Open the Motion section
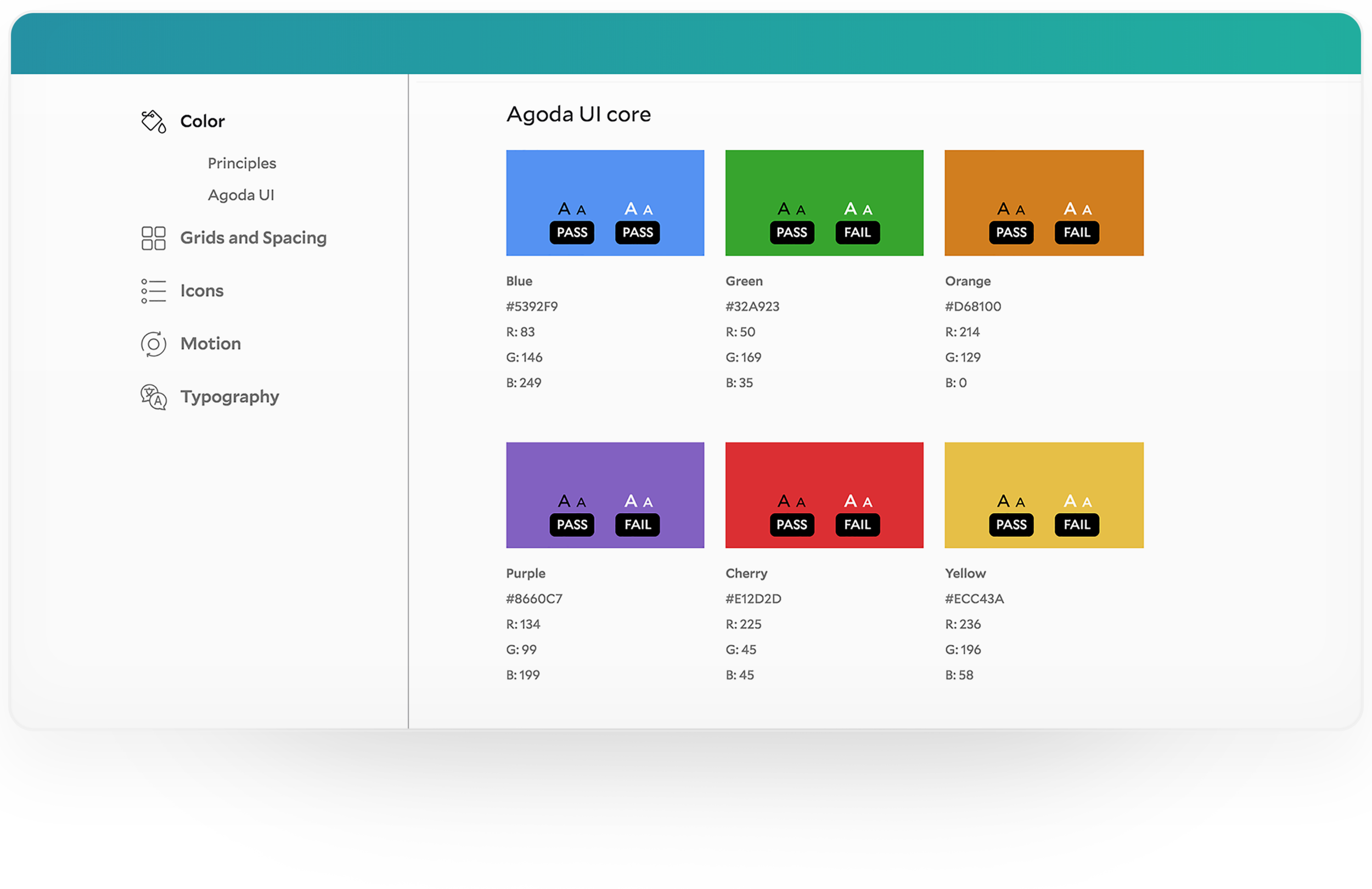The width and height of the screenshot is (1372, 889). 210,344
